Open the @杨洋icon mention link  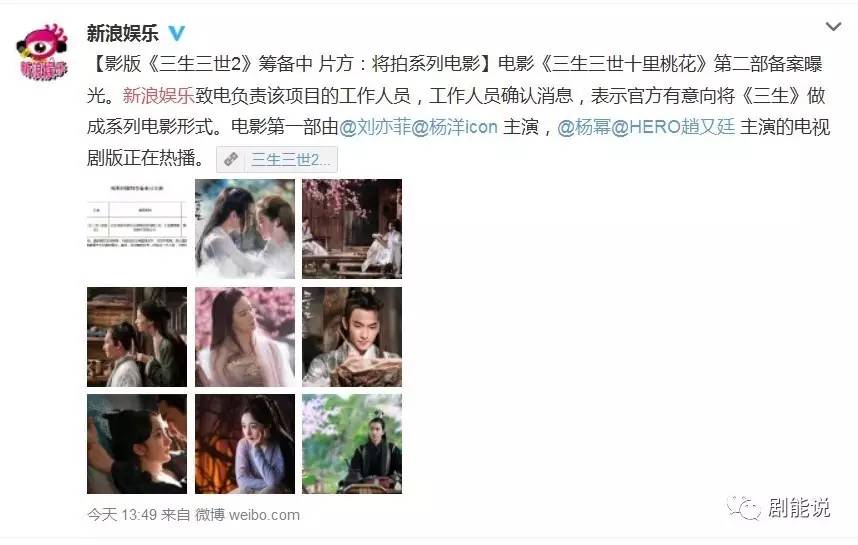[454, 127]
